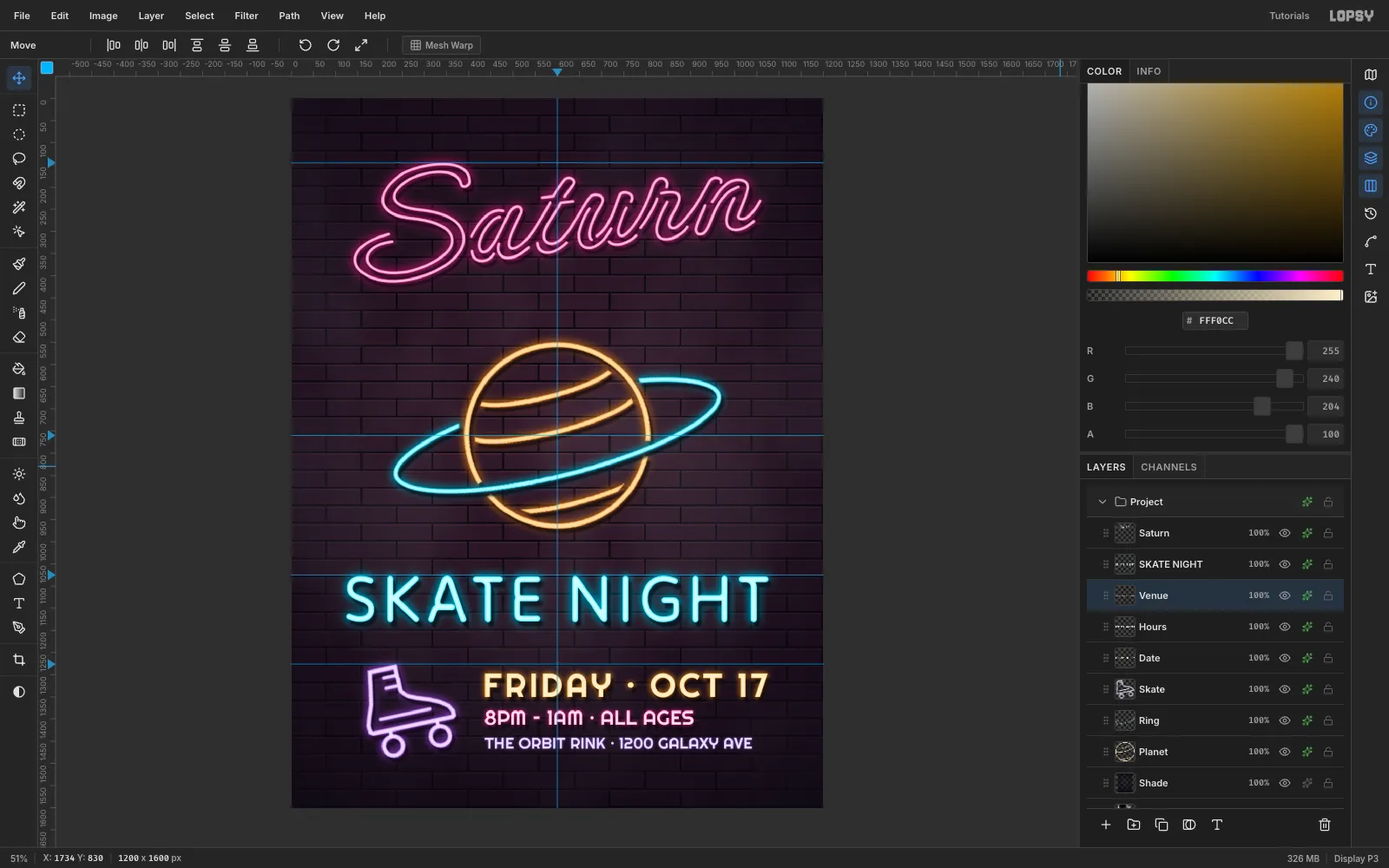This screenshot has width=1389, height=868.
Task: Hide the Skate layer
Action: click(1285, 689)
